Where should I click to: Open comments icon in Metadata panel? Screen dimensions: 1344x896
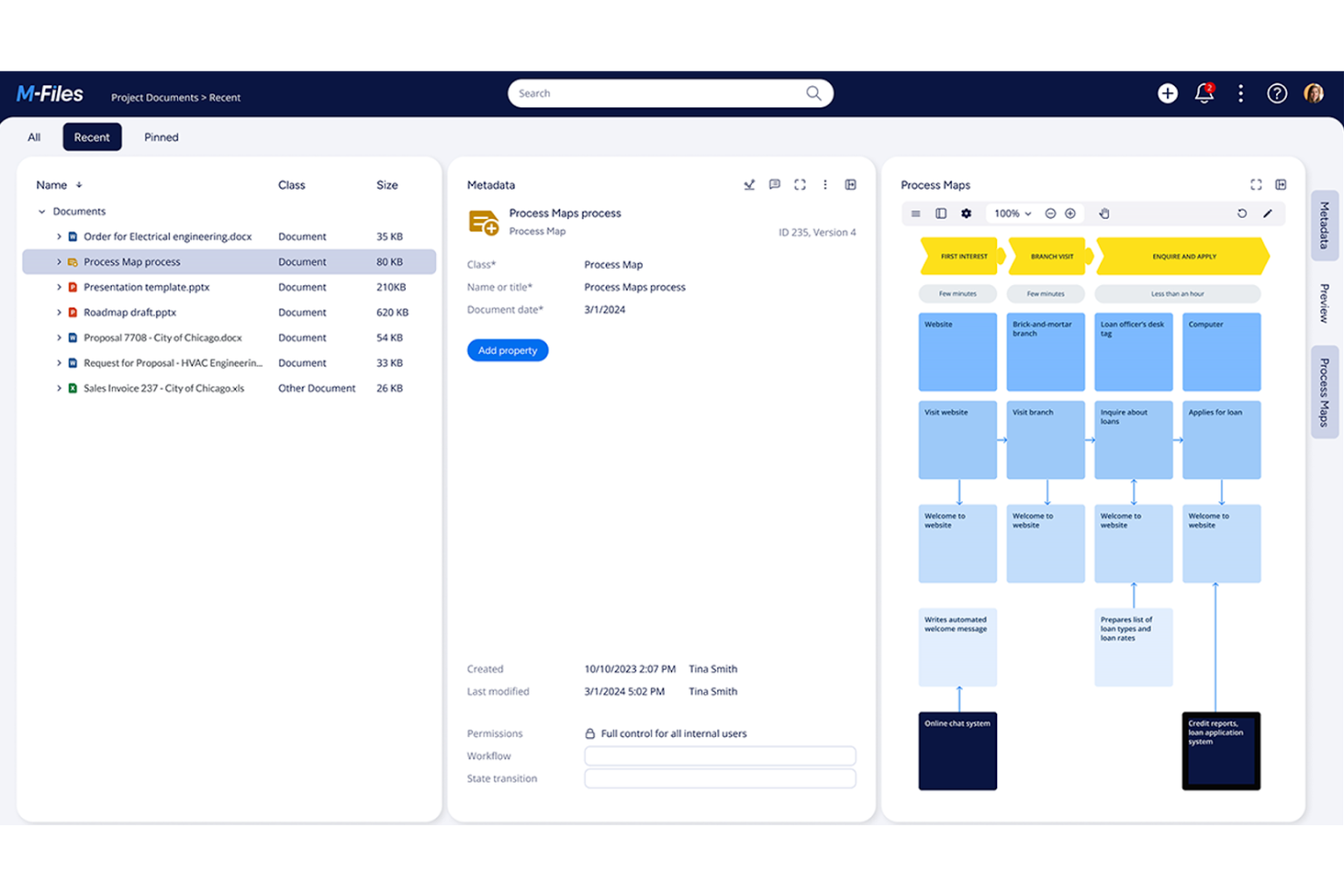point(775,184)
